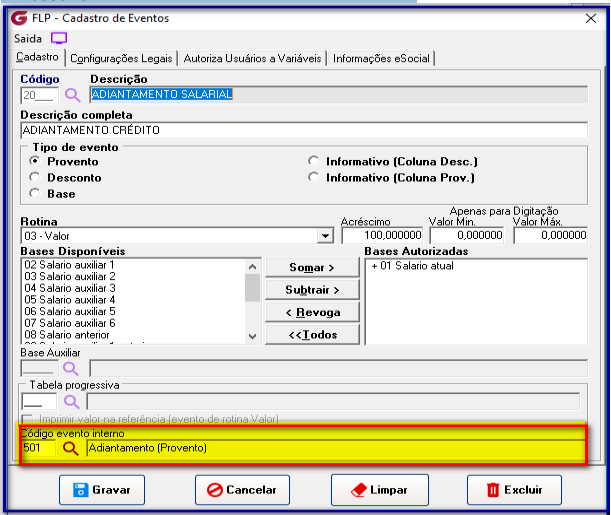Select 04 Salario auxiliar 3 in list

tap(133, 288)
